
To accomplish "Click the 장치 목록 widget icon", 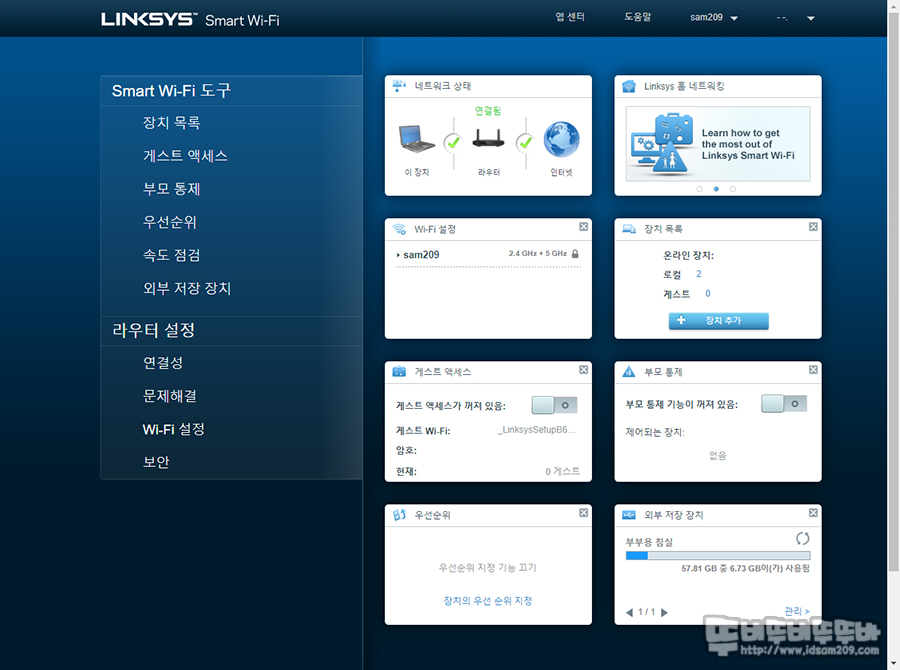I will tap(629, 229).
